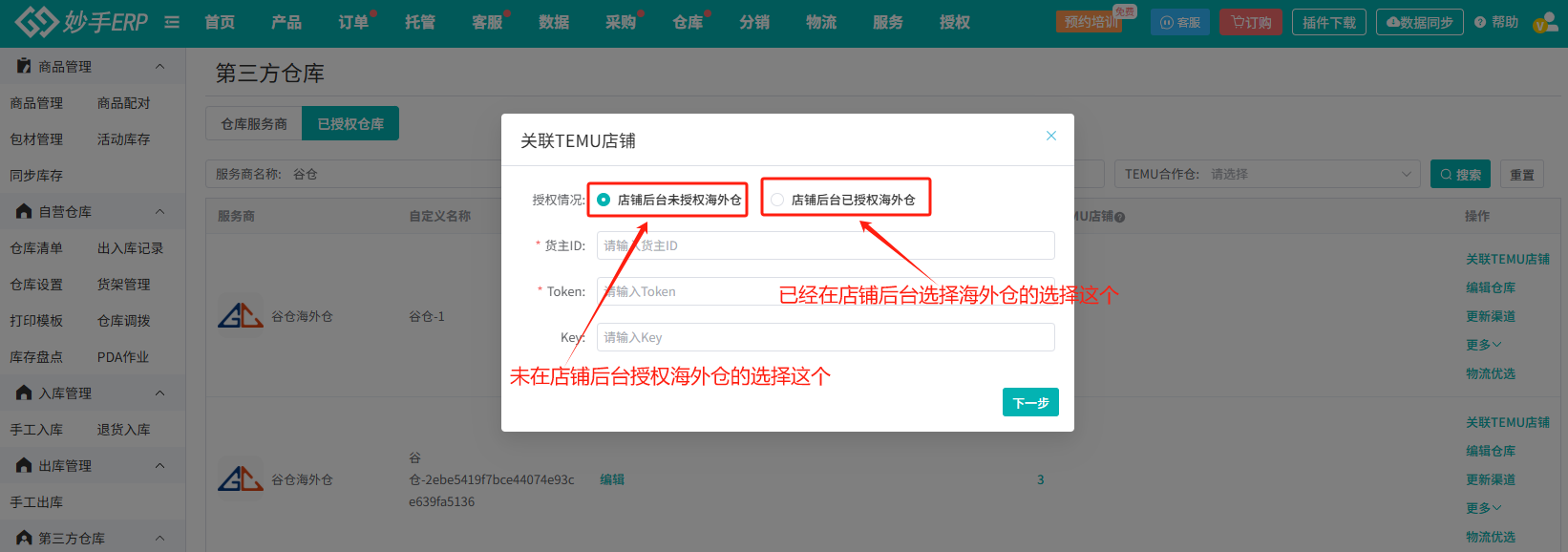Click the help icon beside TEMU店铺 column header
Screen dimensions: 1568x552
[x=1120, y=217]
